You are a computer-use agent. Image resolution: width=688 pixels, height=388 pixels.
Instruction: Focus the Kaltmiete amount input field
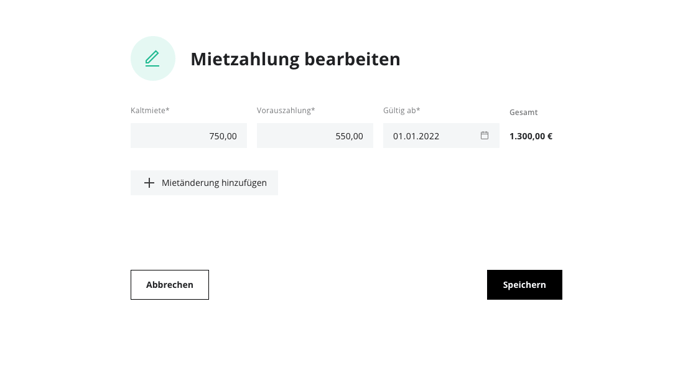pos(189,136)
